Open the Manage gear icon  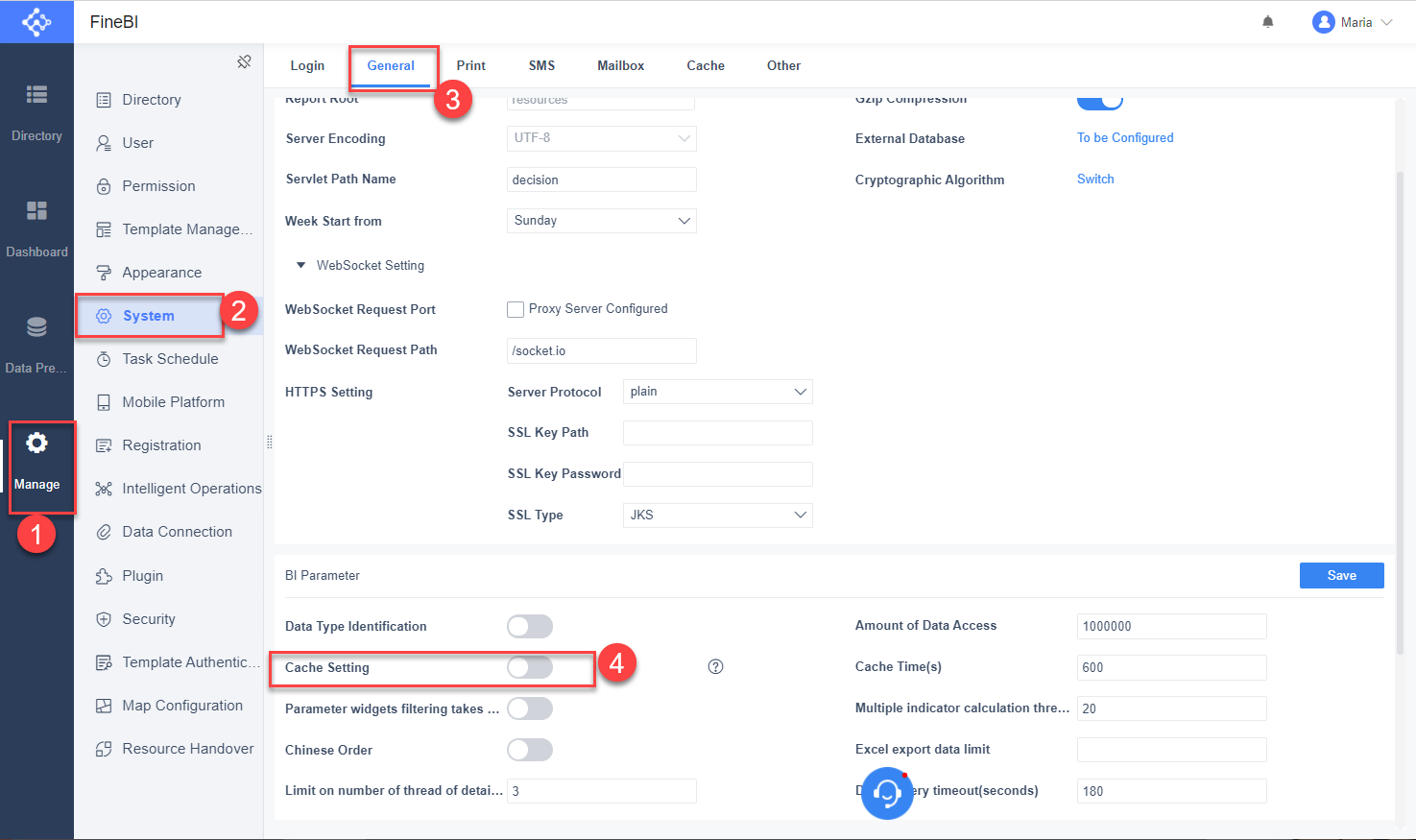36,443
